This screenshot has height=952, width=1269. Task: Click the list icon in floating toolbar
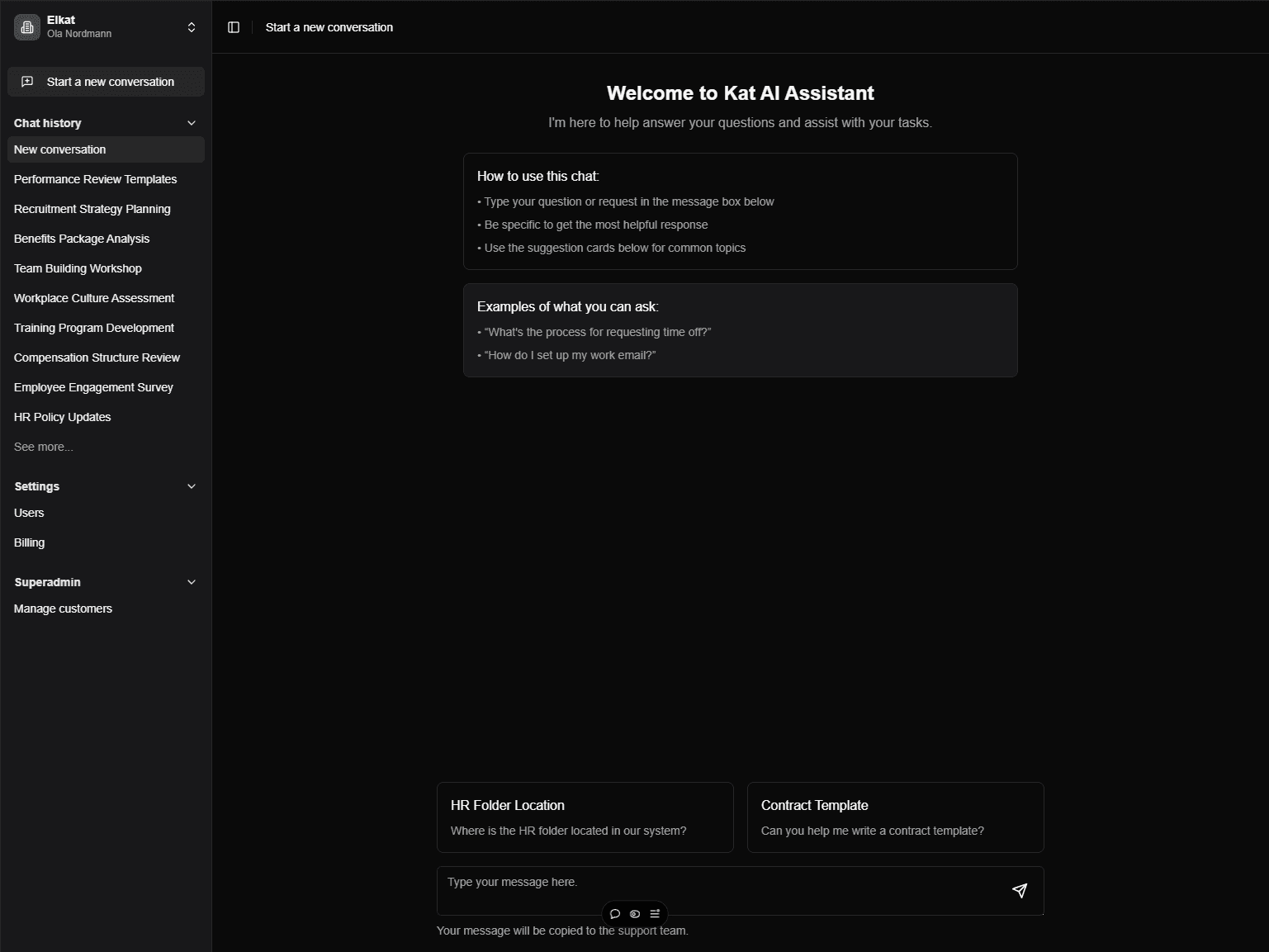pyautogui.click(x=655, y=914)
